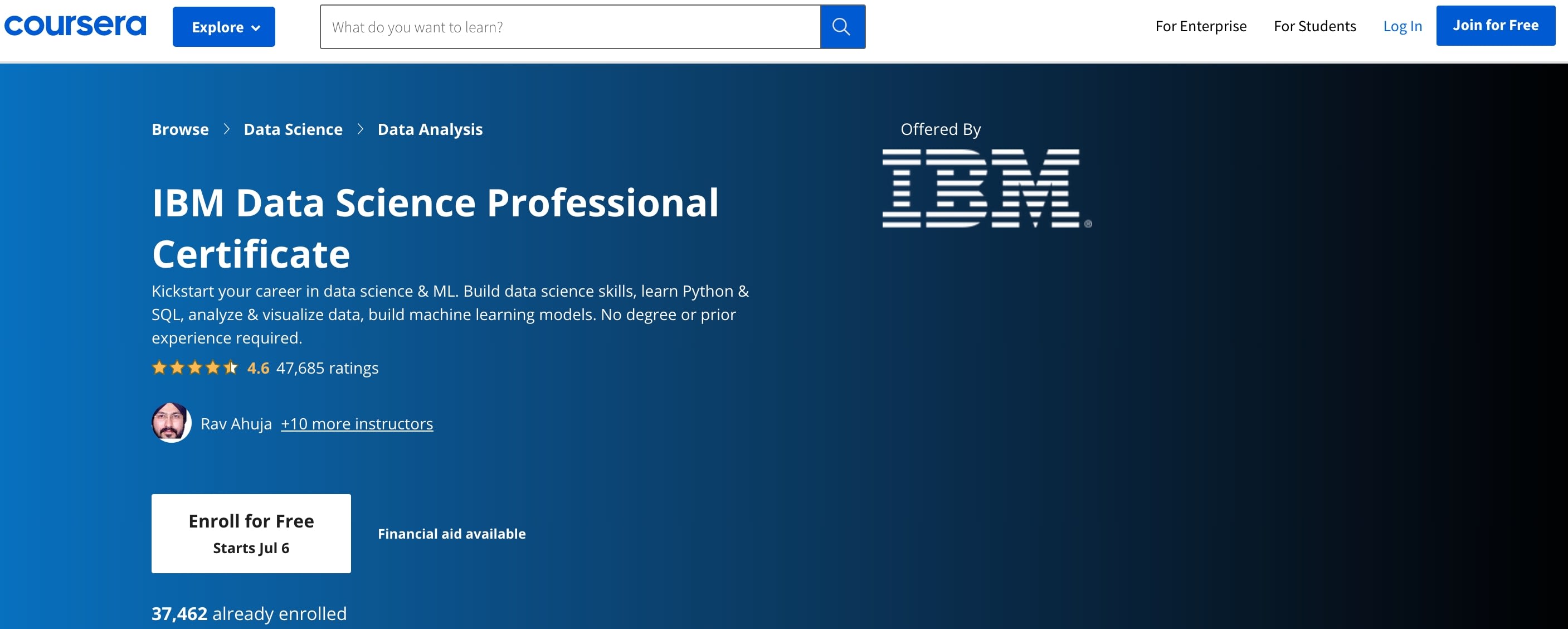Click Rav Ahuja's profile photo
1568x629 pixels.
pos(171,423)
